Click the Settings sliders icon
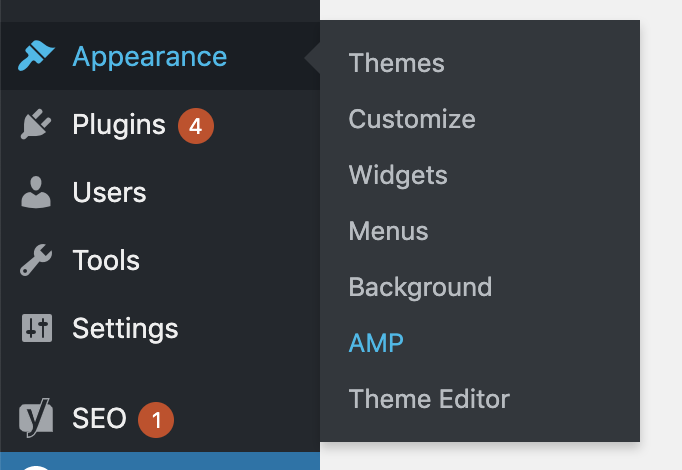682x470 pixels. (37, 328)
